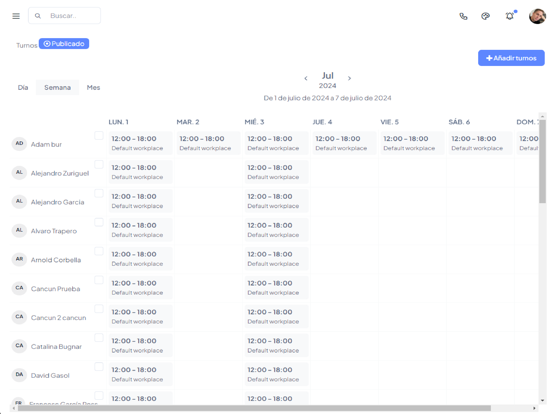Click the horizontal scrollbar right arrow
The width and height of the screenshot is (552, 414).
(x=534, y=408)
